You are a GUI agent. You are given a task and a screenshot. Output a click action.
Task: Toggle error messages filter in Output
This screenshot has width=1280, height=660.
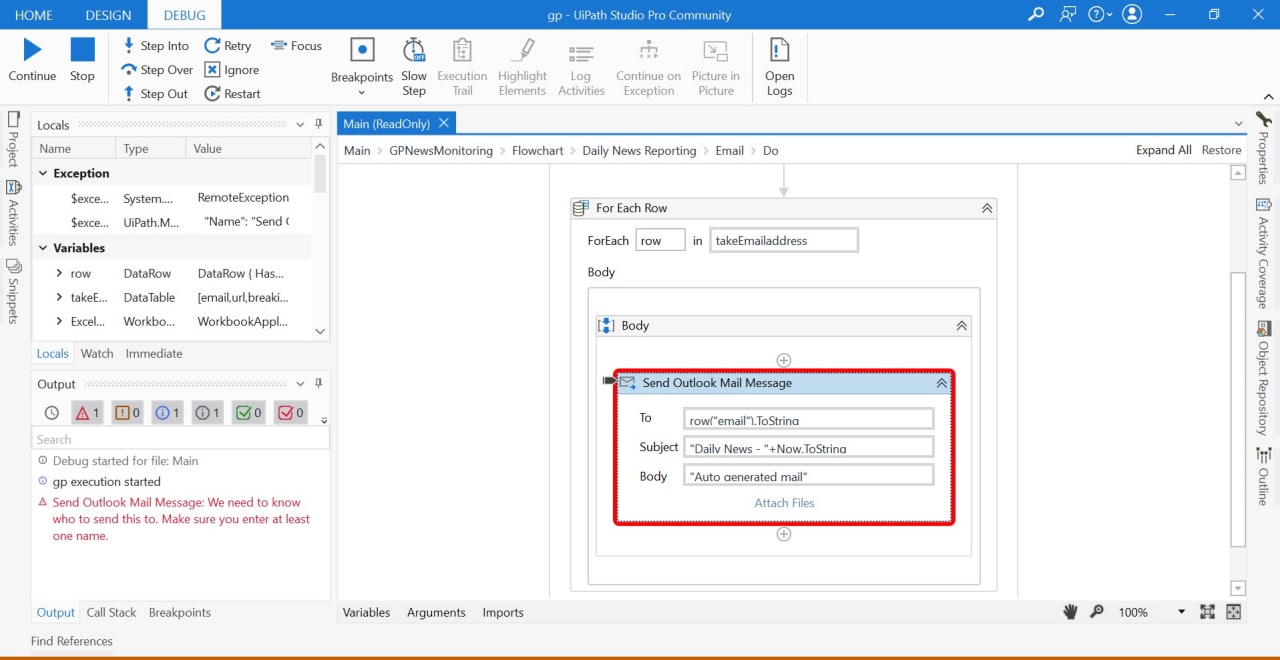[87, 412]
